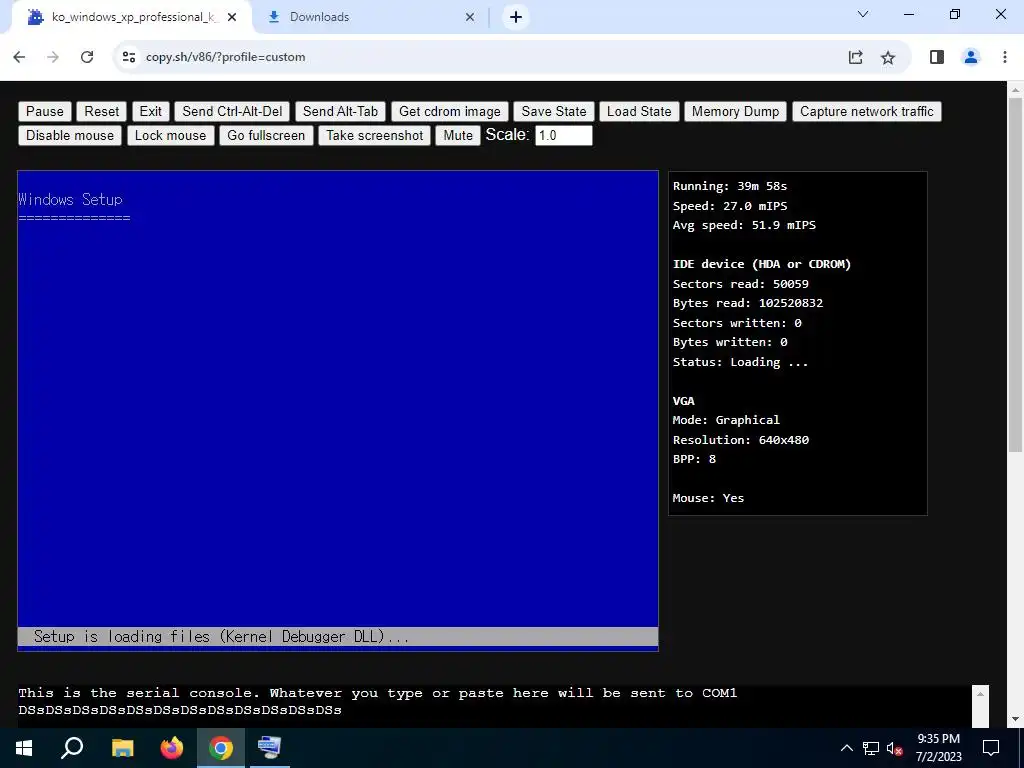Screen dimensions: 1024x768
Task: Reload the page with refresh icon
Action: (87, 57)
